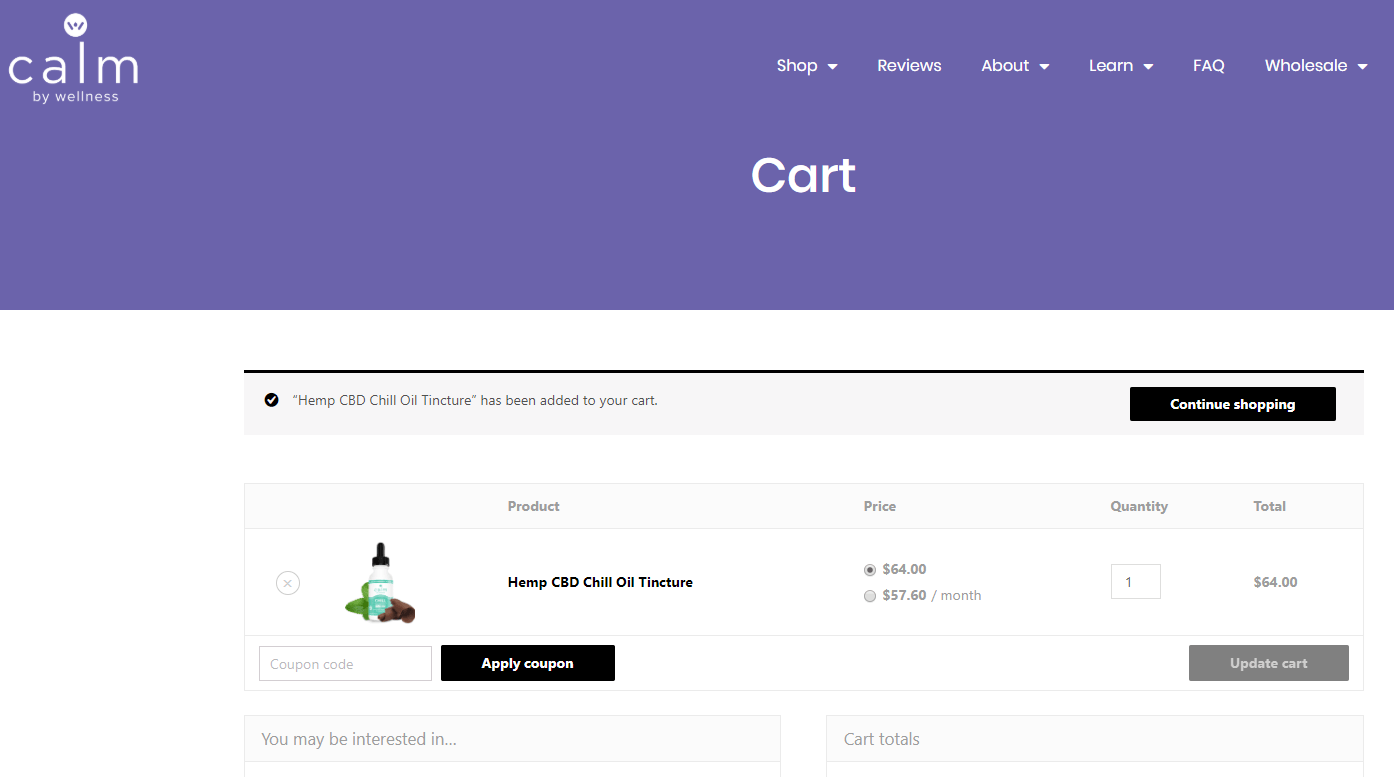
Task: Choose the $57.60 per month subscription option
Action: click(870, 595)
